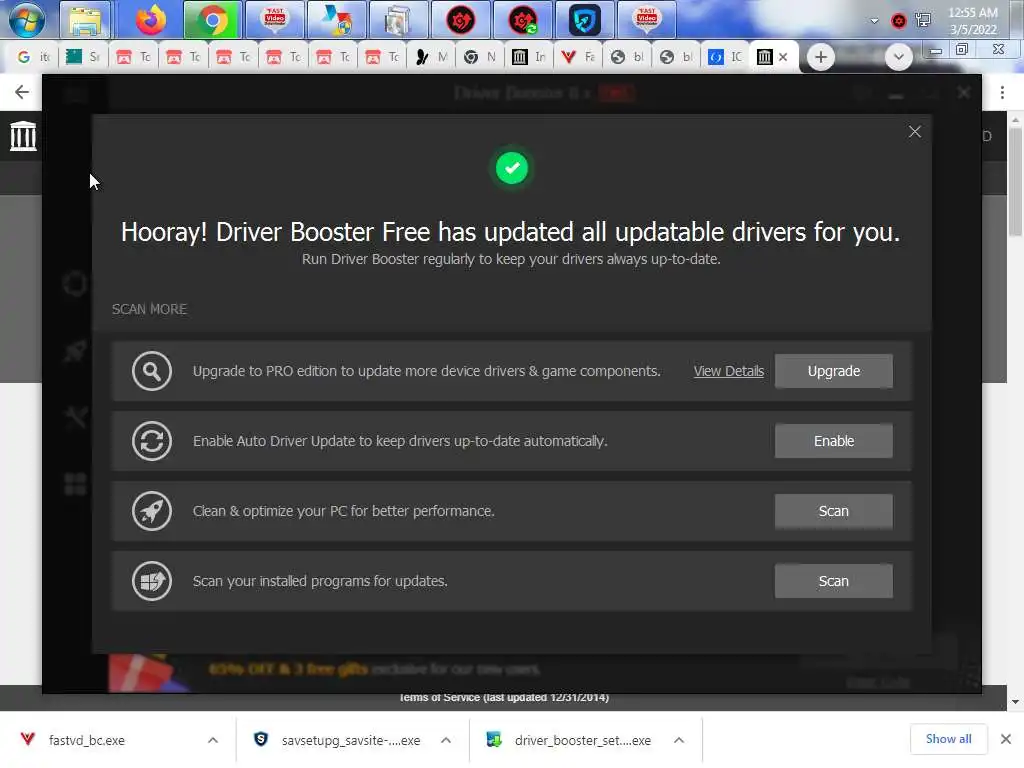Open the fastvd_bc.exe download

tap(87, 740)
